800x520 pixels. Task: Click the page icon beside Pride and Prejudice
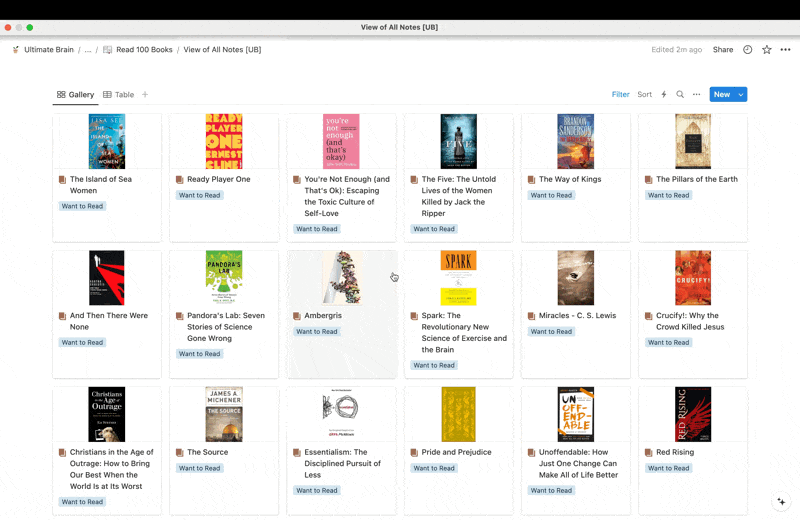414,453
